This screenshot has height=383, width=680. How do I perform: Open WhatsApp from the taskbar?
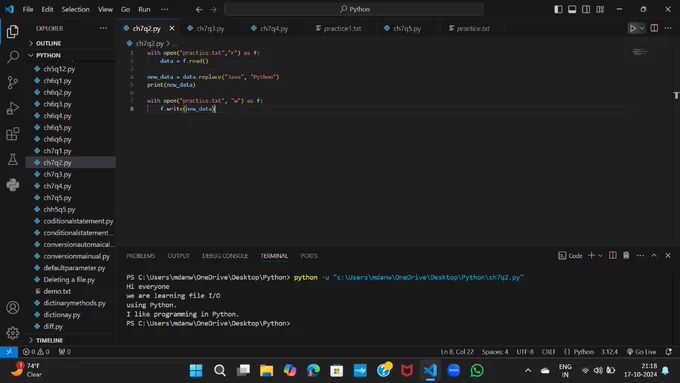pos(477,370)
